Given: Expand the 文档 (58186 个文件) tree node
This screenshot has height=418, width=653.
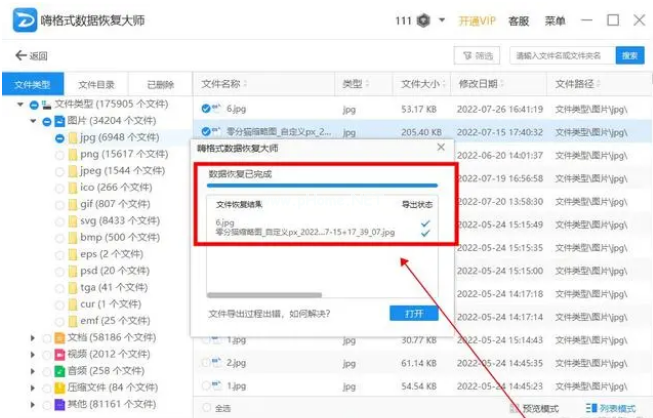Looking at the screenshot, I should pyautogui.click(x=34, y=338).
